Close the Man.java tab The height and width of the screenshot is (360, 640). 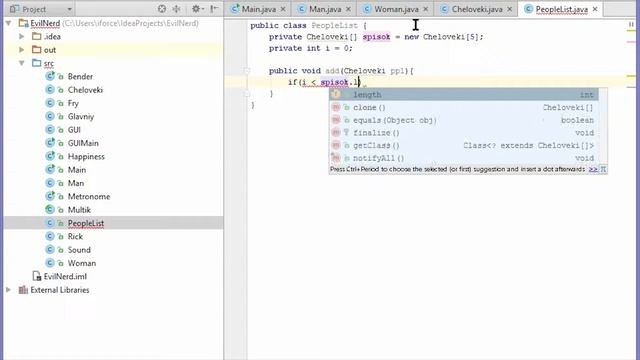coord(348,9)
